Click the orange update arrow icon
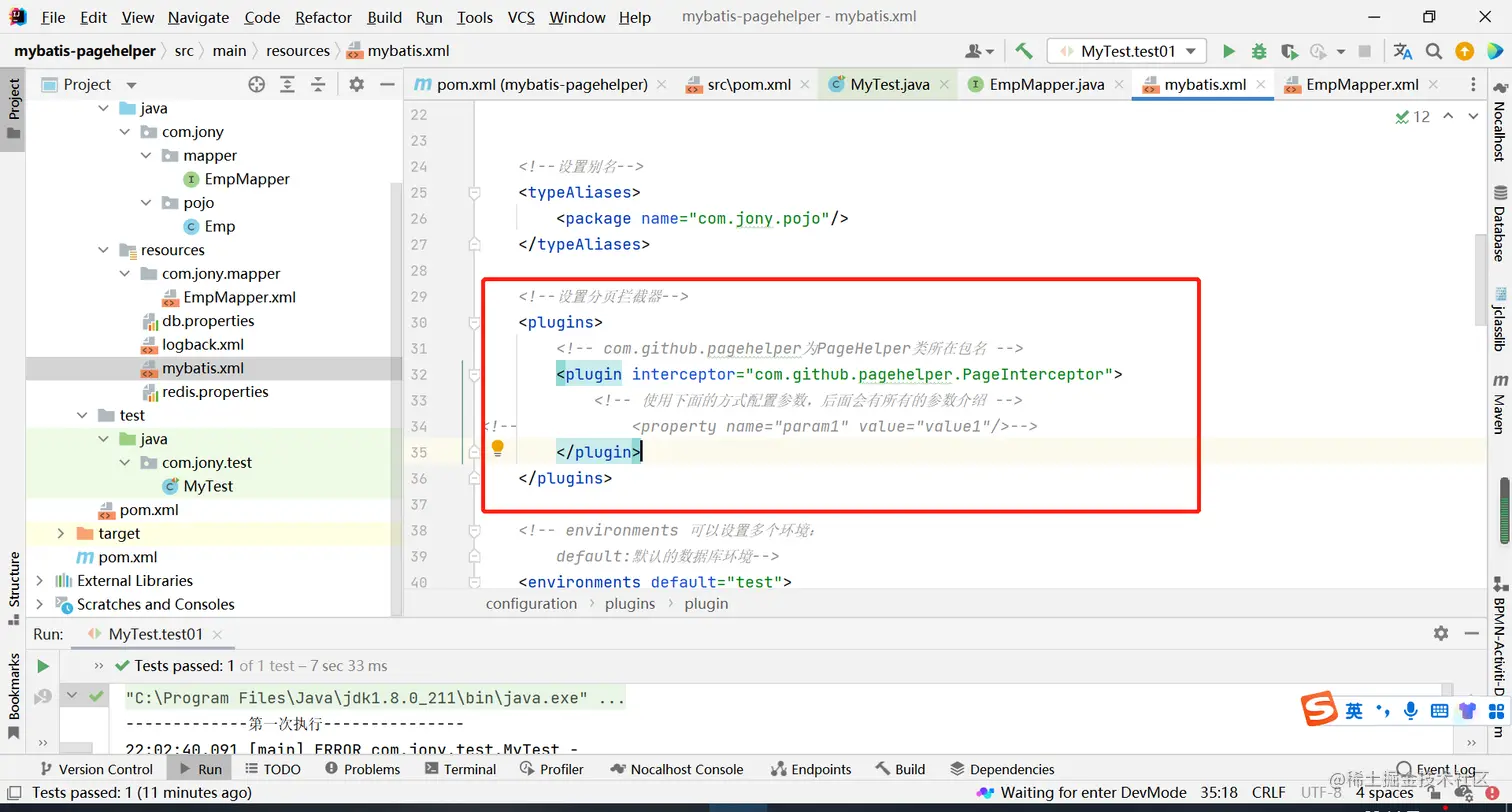Viewport: 1512px width, 812px height. pyautogui.click(x=1464, y=51)
